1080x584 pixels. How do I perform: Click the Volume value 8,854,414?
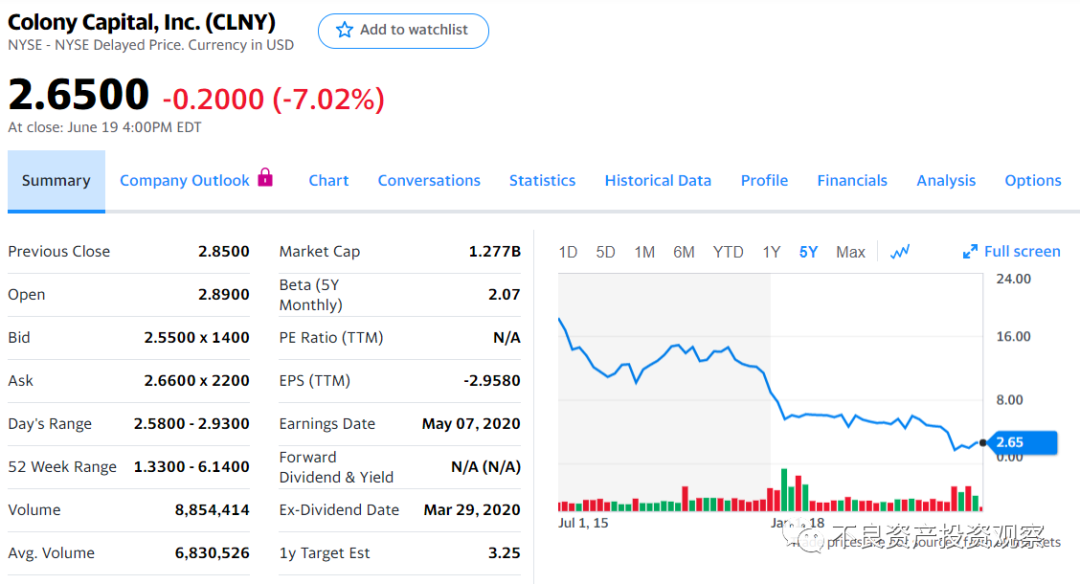pos(212,510)
